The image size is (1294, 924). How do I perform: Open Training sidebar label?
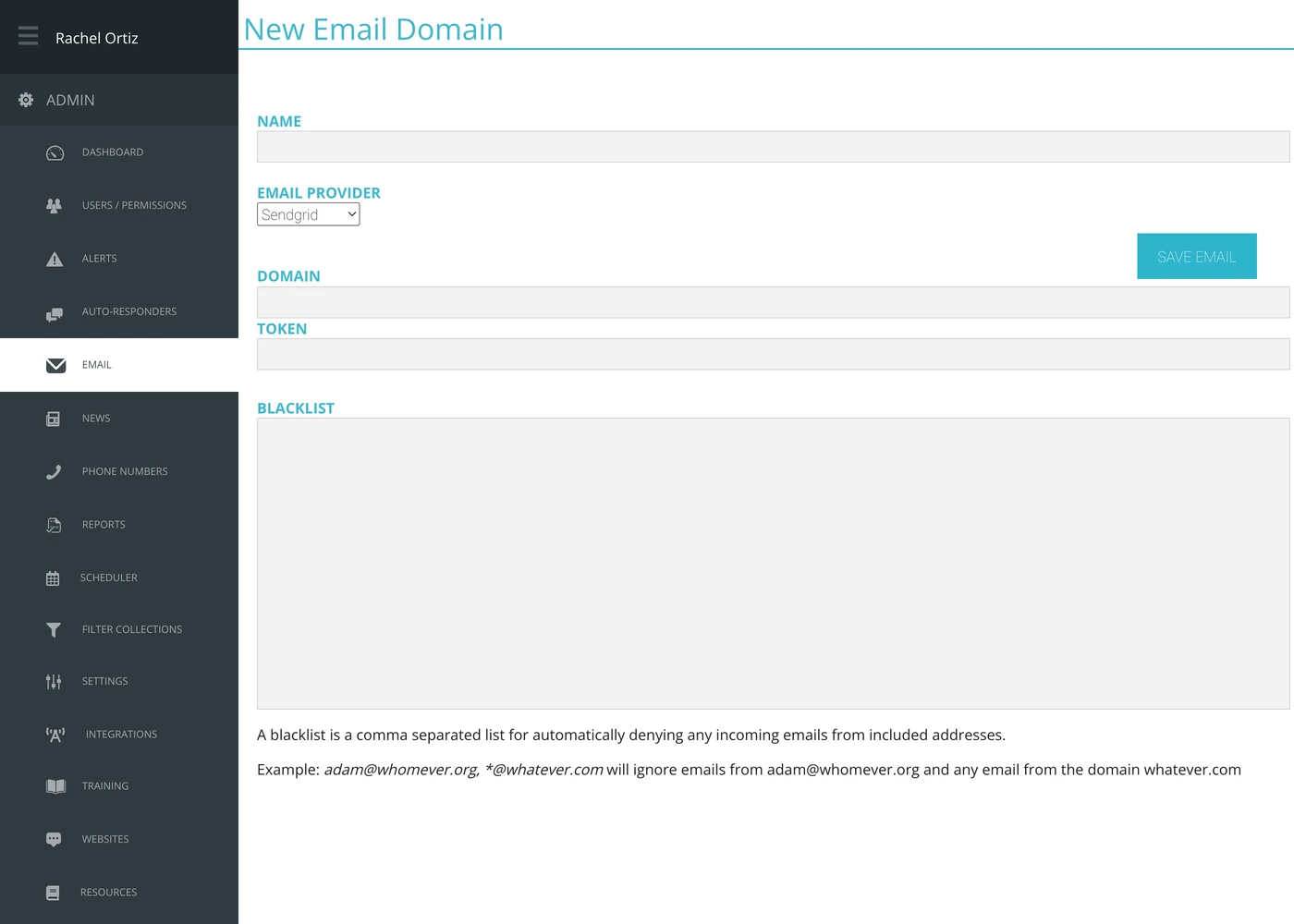[104, 786]
